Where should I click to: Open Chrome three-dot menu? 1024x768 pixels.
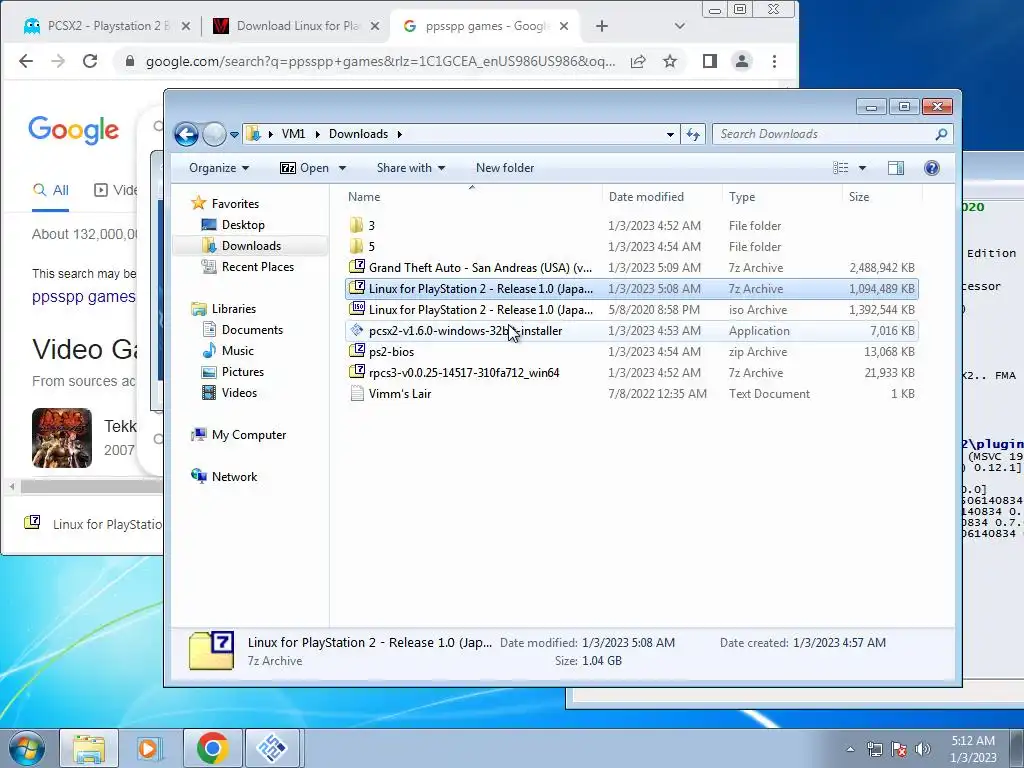[x=775, y=61]
